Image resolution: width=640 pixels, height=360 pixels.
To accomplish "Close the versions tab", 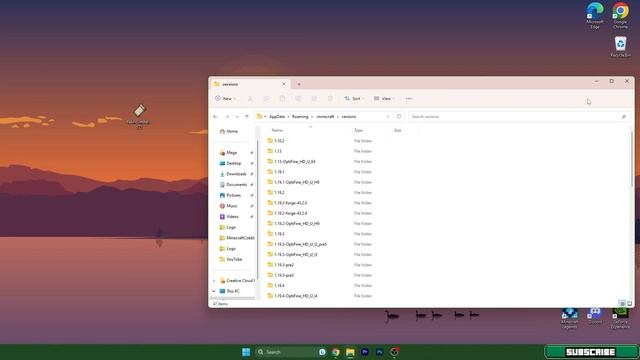I will click(x=284, y=84).
